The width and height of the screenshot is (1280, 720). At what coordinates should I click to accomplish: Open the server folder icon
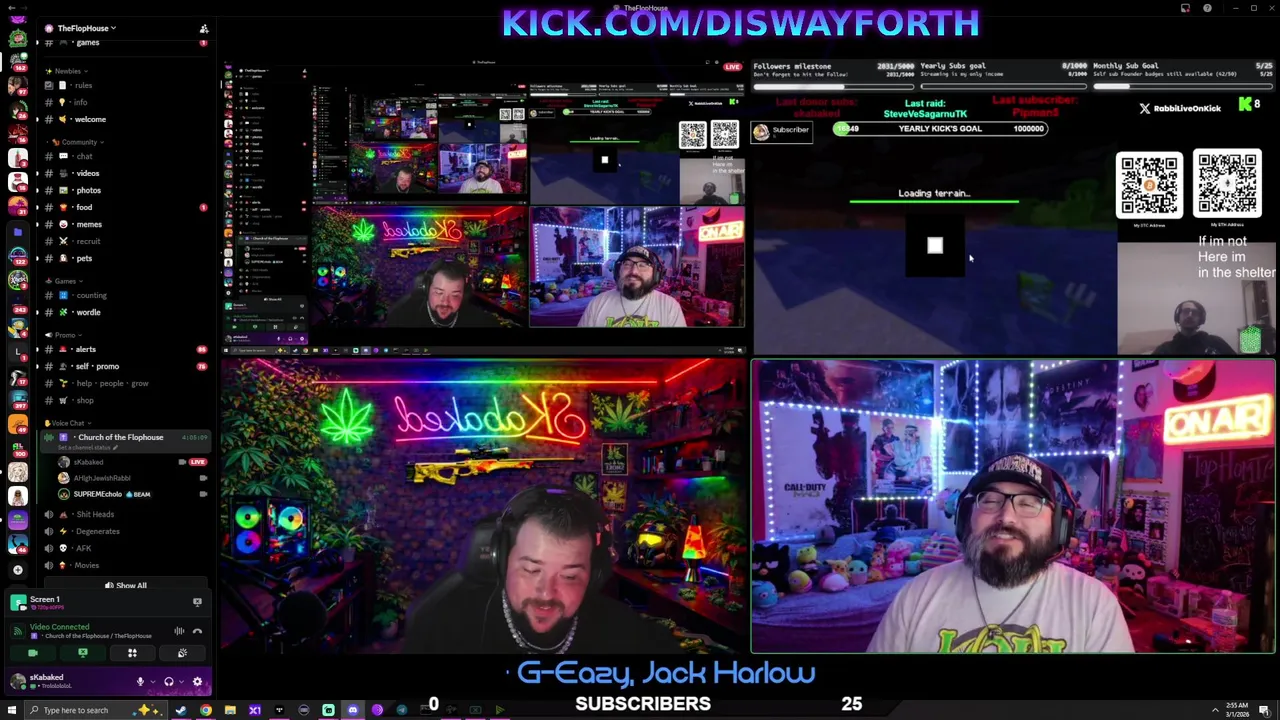click(17, 232)
